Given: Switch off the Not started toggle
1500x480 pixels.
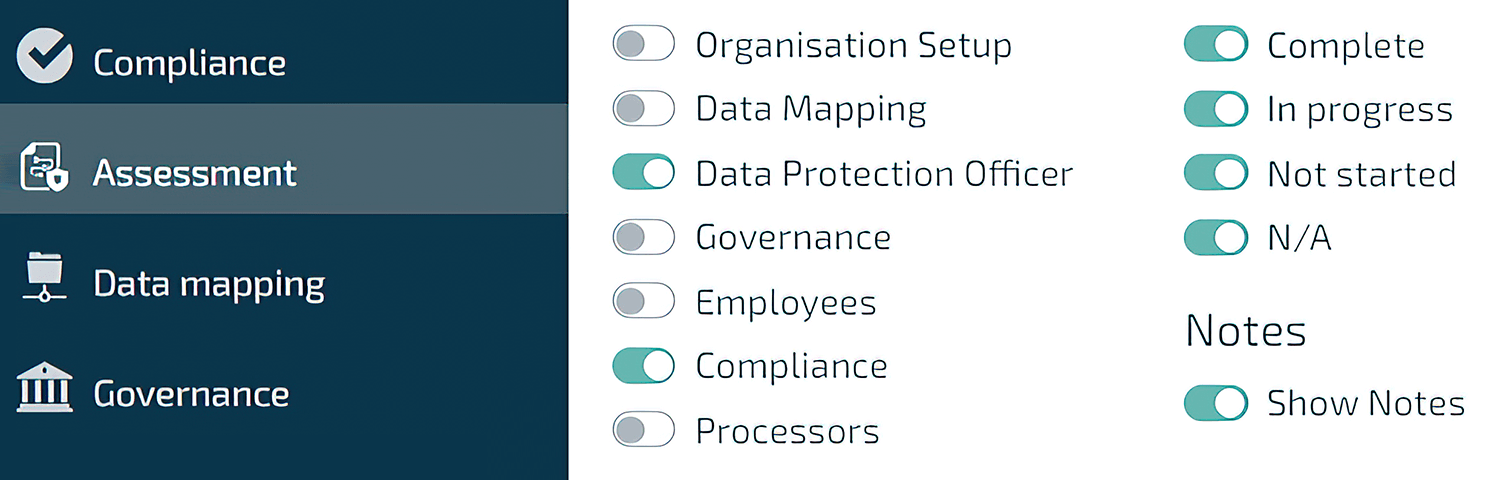Looking at the screenshot, I should pyautogui.click(x=1216, y=172).
